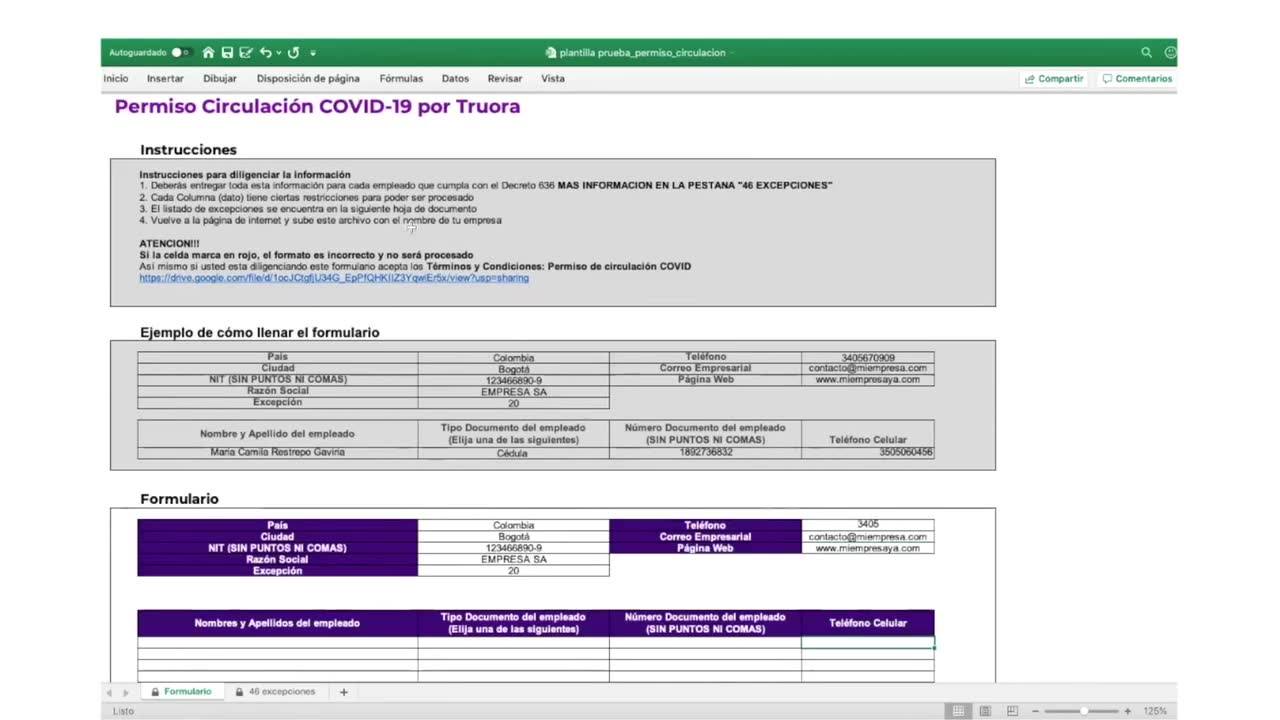Open the Disposición de página tab

308,78
